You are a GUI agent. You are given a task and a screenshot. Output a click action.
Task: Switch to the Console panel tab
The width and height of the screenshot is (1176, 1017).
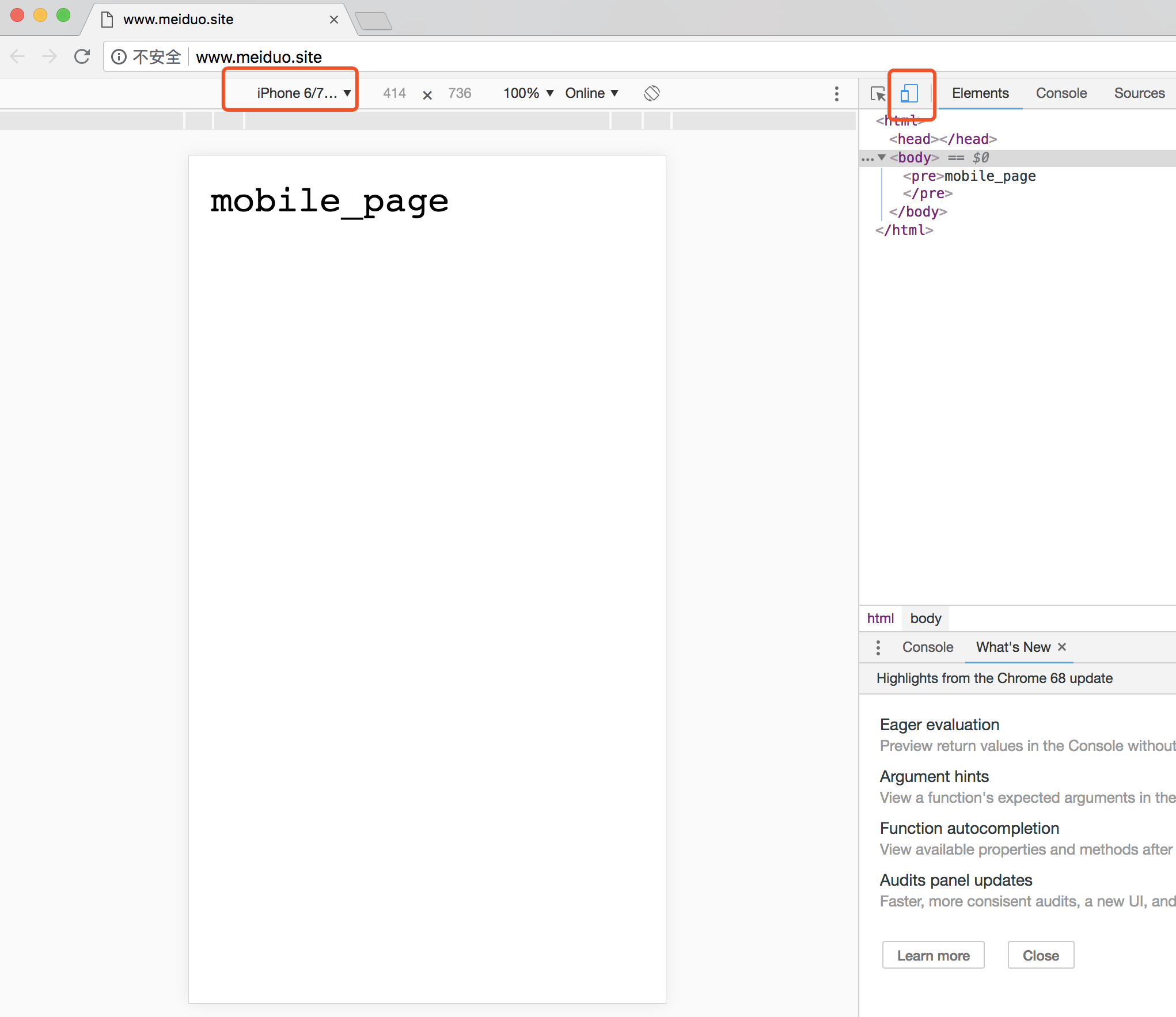tap(1058, 93)
